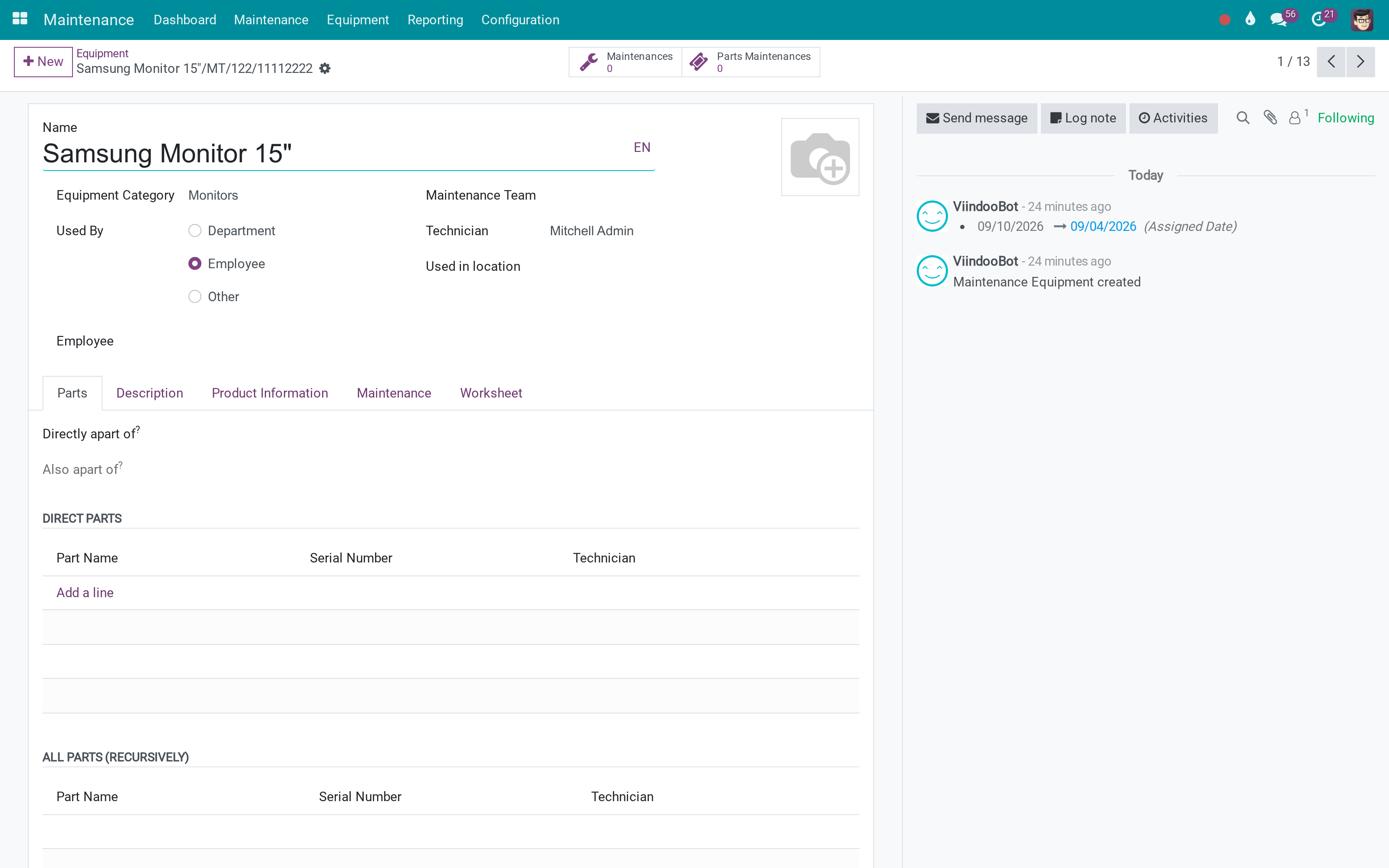Open the droplet theme icon
The height and width of the screenshot is (868, 1389).
click(1250, 19)
